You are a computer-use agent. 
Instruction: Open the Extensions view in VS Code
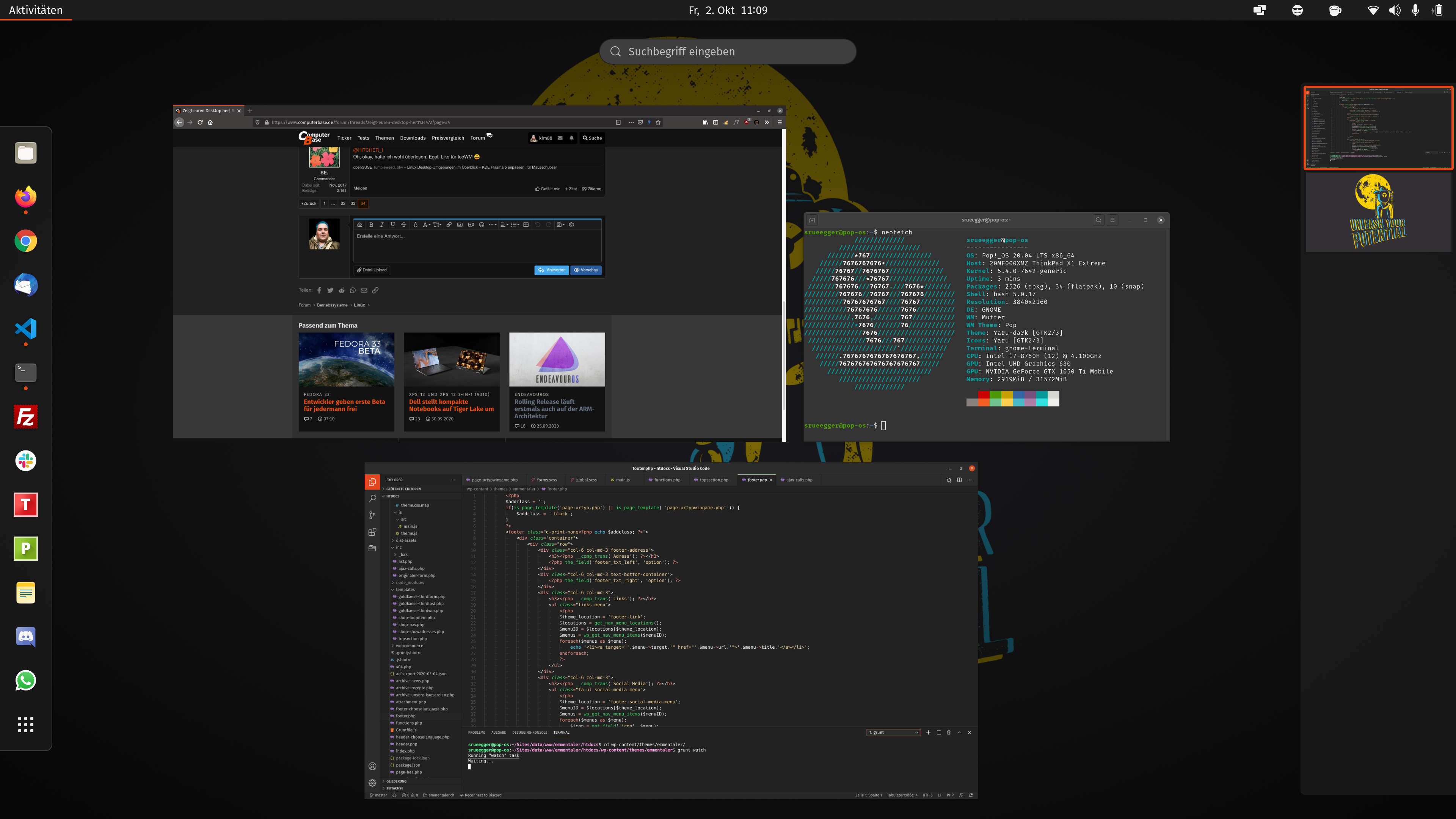point(372,532)
